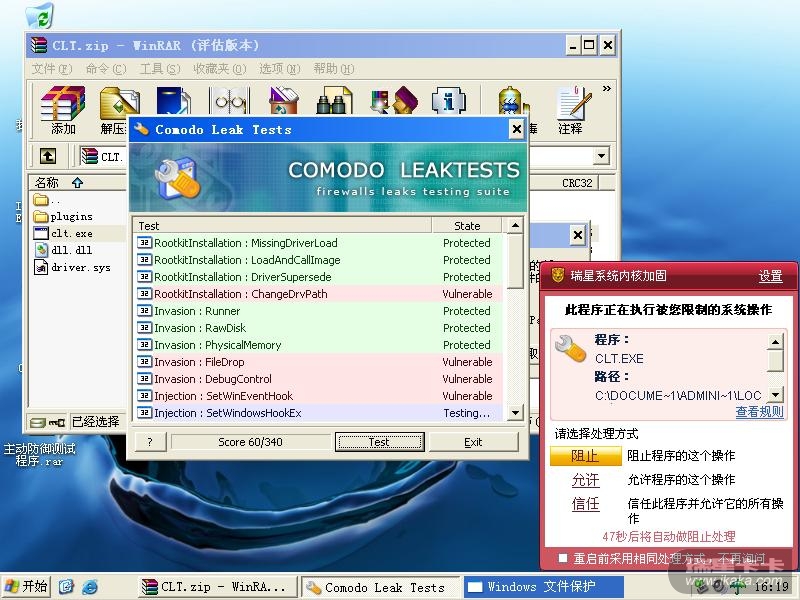The width and height of the screenshot is (800, 600).
Task: Click the 查看规则 link in Rising popup
Action: [759, 412]
